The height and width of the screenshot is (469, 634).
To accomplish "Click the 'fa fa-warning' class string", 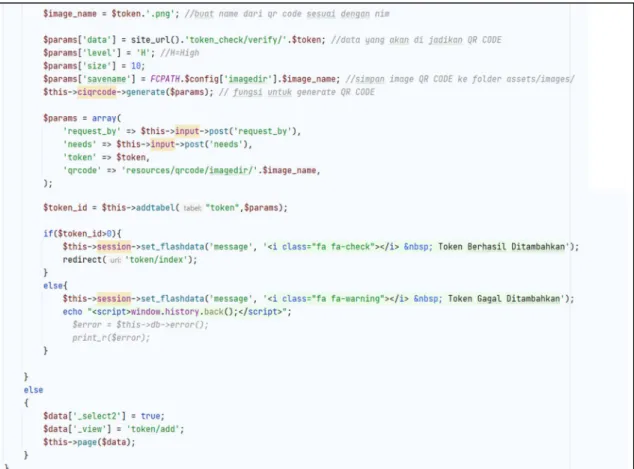I will 350,298.
